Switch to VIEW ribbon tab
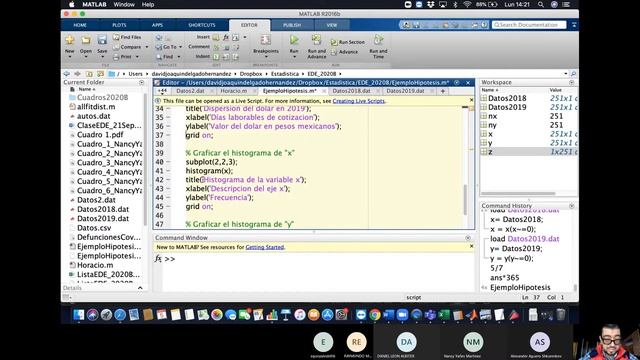 tap(332, 25)
